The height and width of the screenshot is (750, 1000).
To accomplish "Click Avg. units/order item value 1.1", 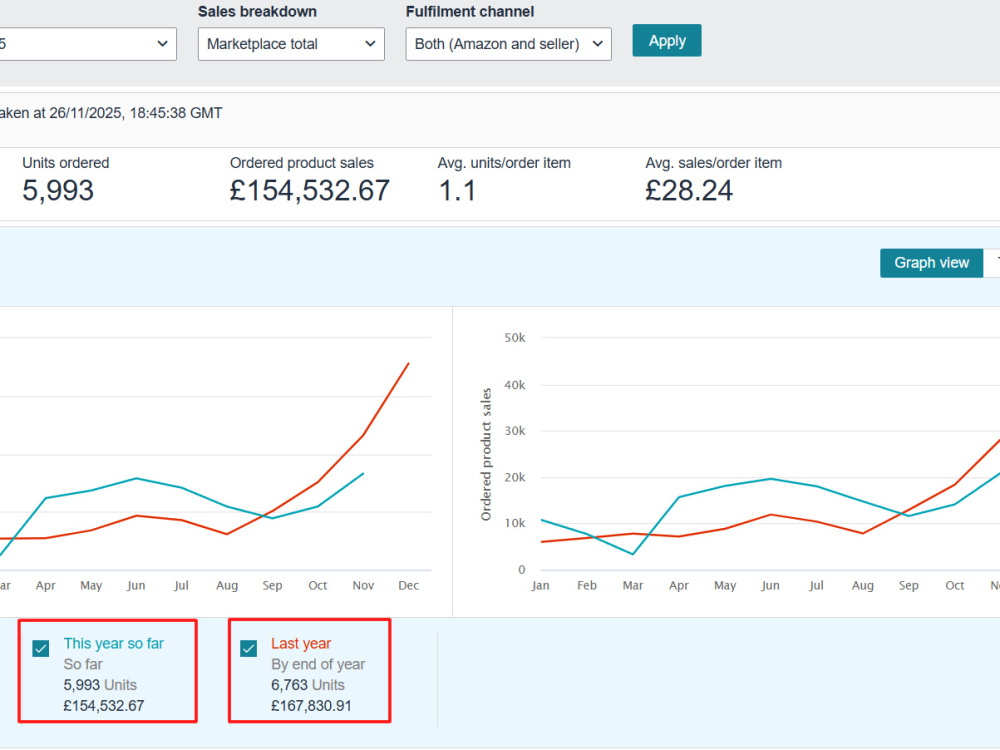I will click(x=457, y=191).
